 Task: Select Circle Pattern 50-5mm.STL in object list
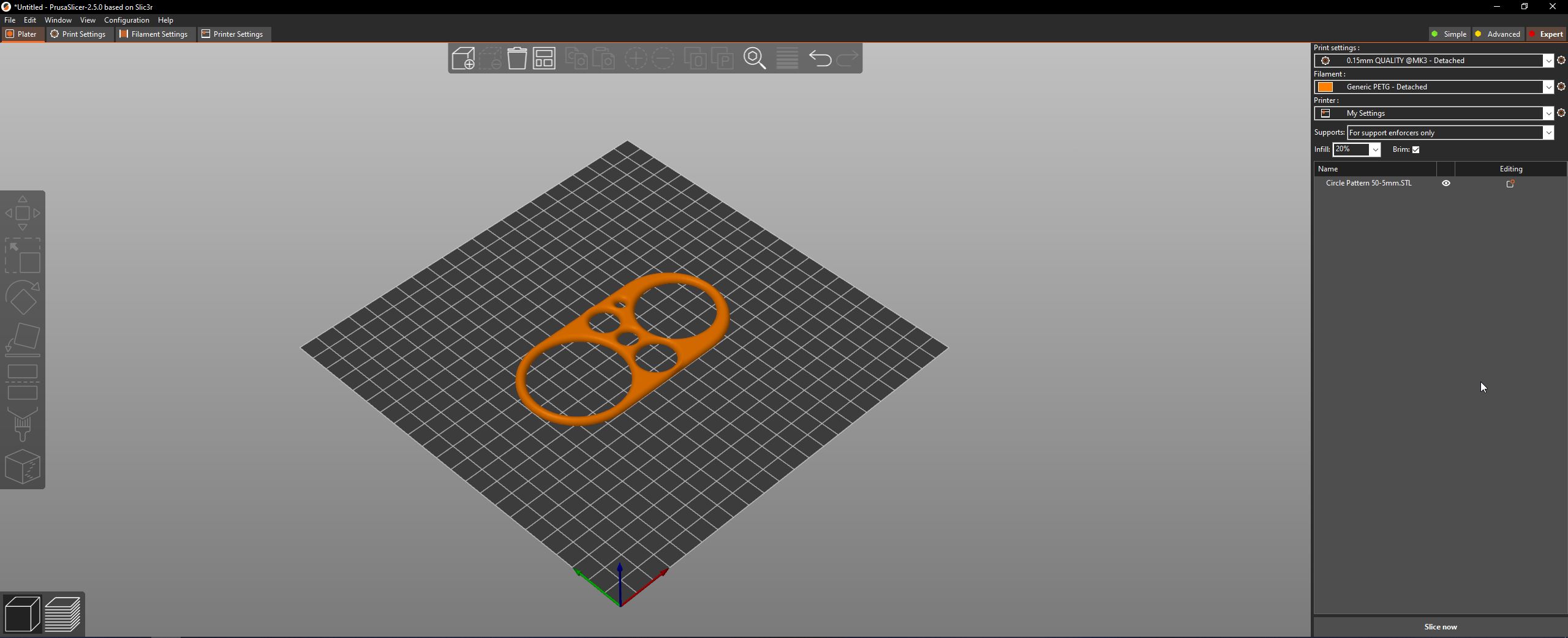pos(1368,183)
